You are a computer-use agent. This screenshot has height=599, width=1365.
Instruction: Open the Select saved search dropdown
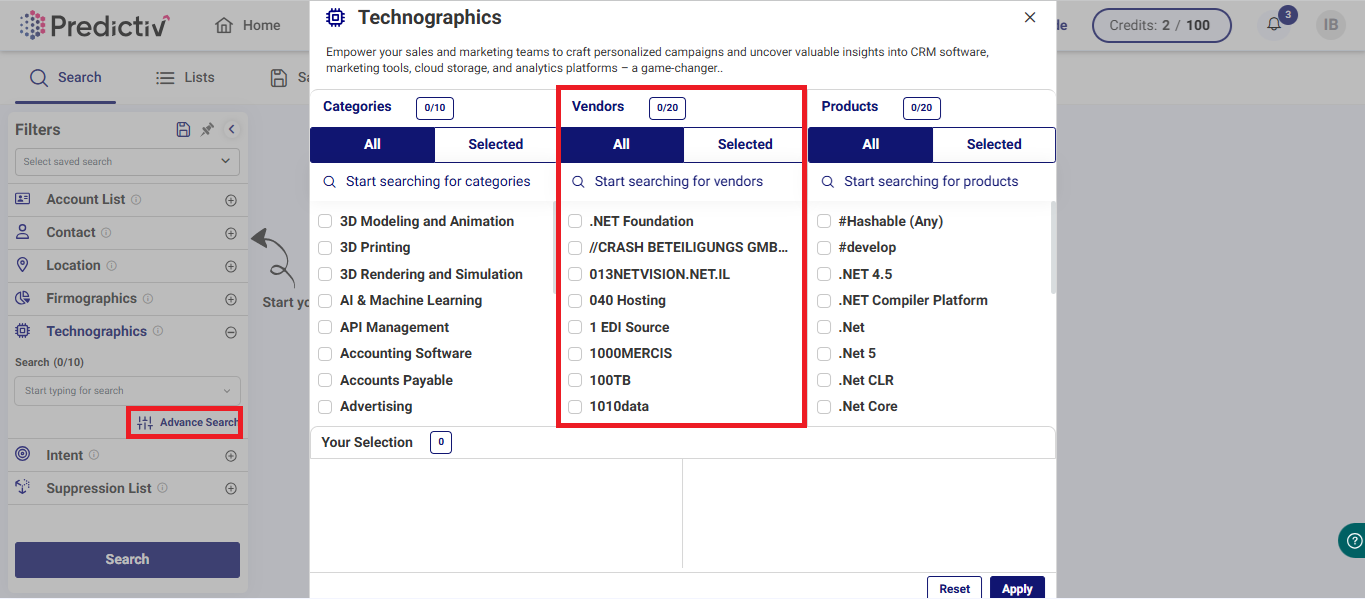127,161
